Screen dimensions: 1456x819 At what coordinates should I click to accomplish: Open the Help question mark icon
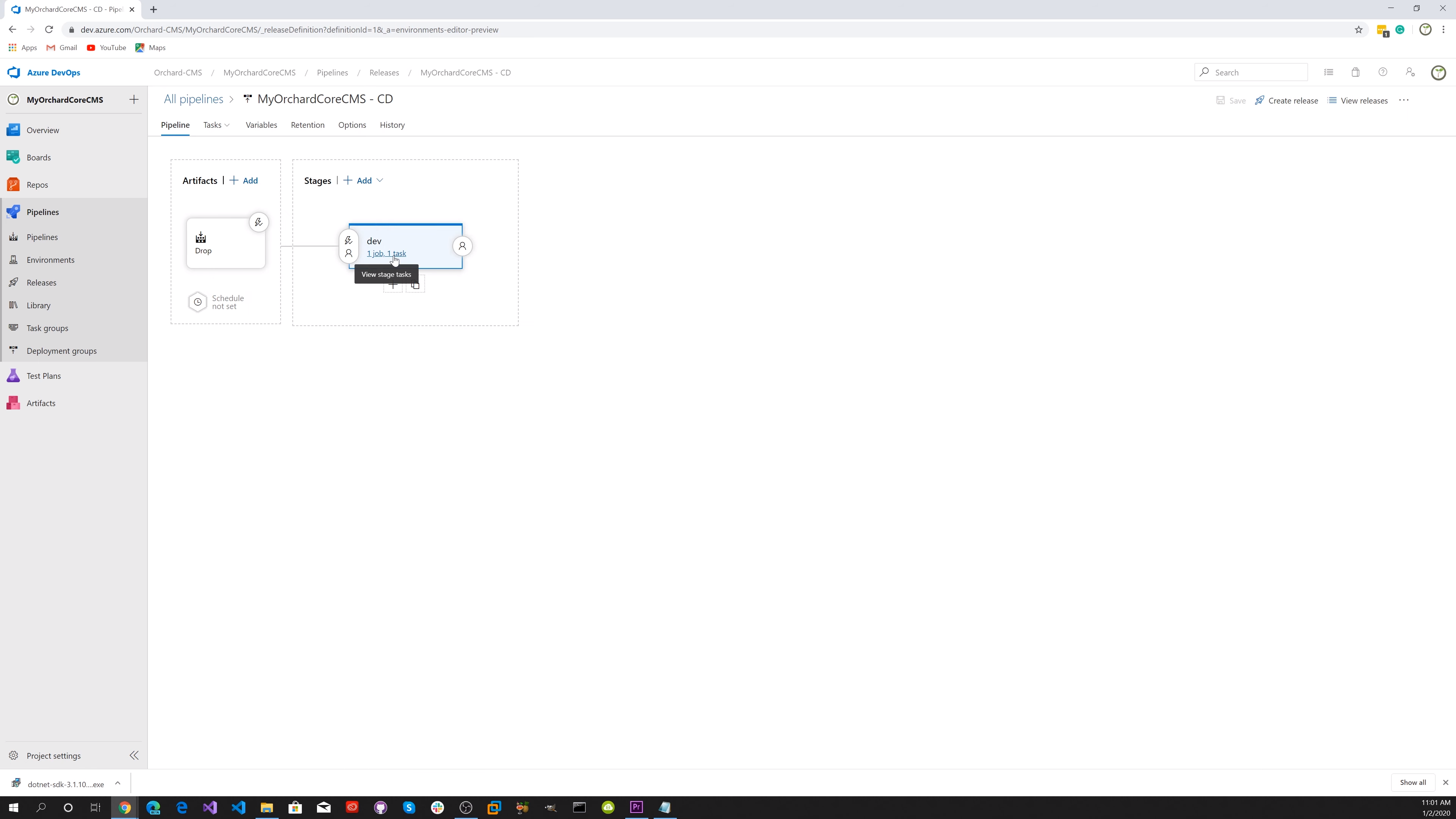coord(1382,72)
